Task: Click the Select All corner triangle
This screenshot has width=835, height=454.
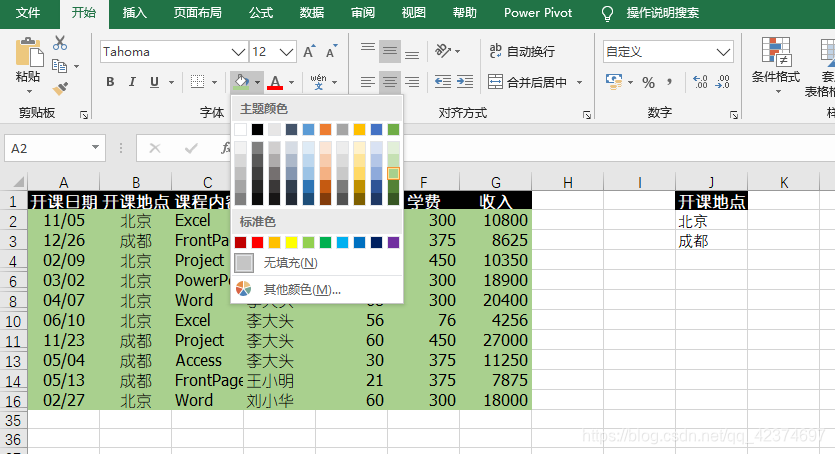Action: click(x=18, y=182)
